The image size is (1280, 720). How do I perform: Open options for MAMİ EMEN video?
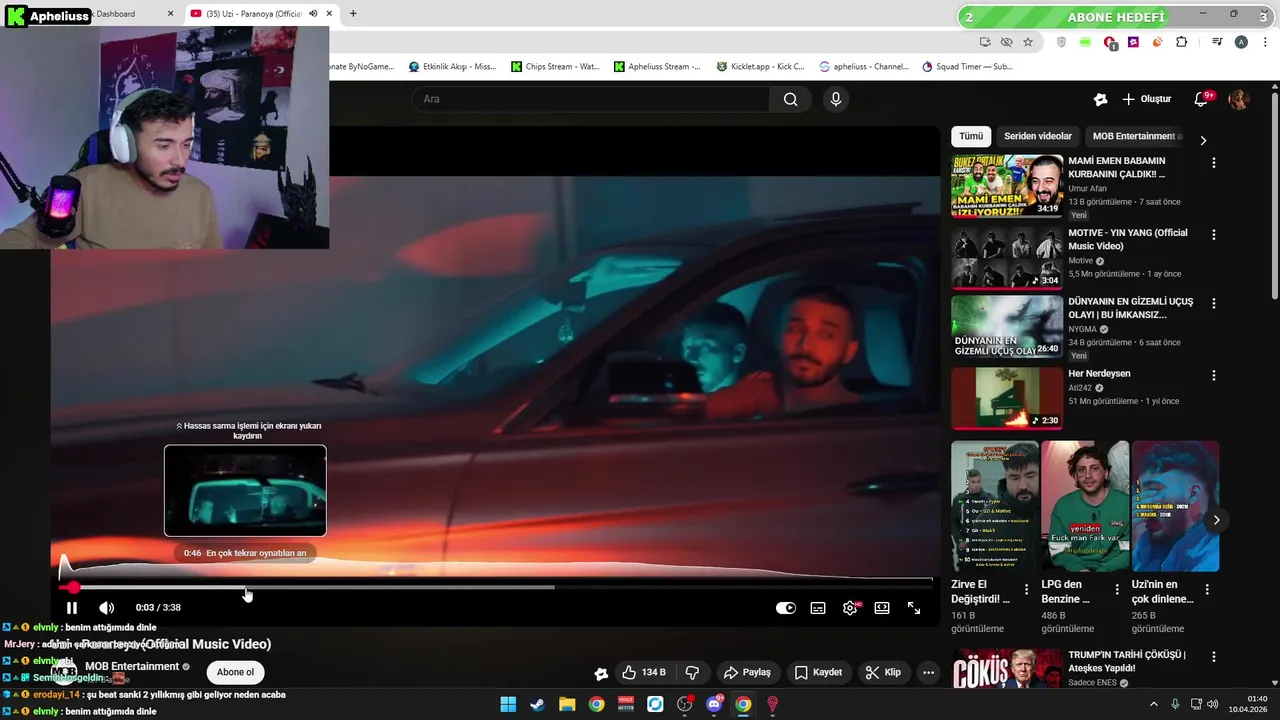click(1214, 163)
